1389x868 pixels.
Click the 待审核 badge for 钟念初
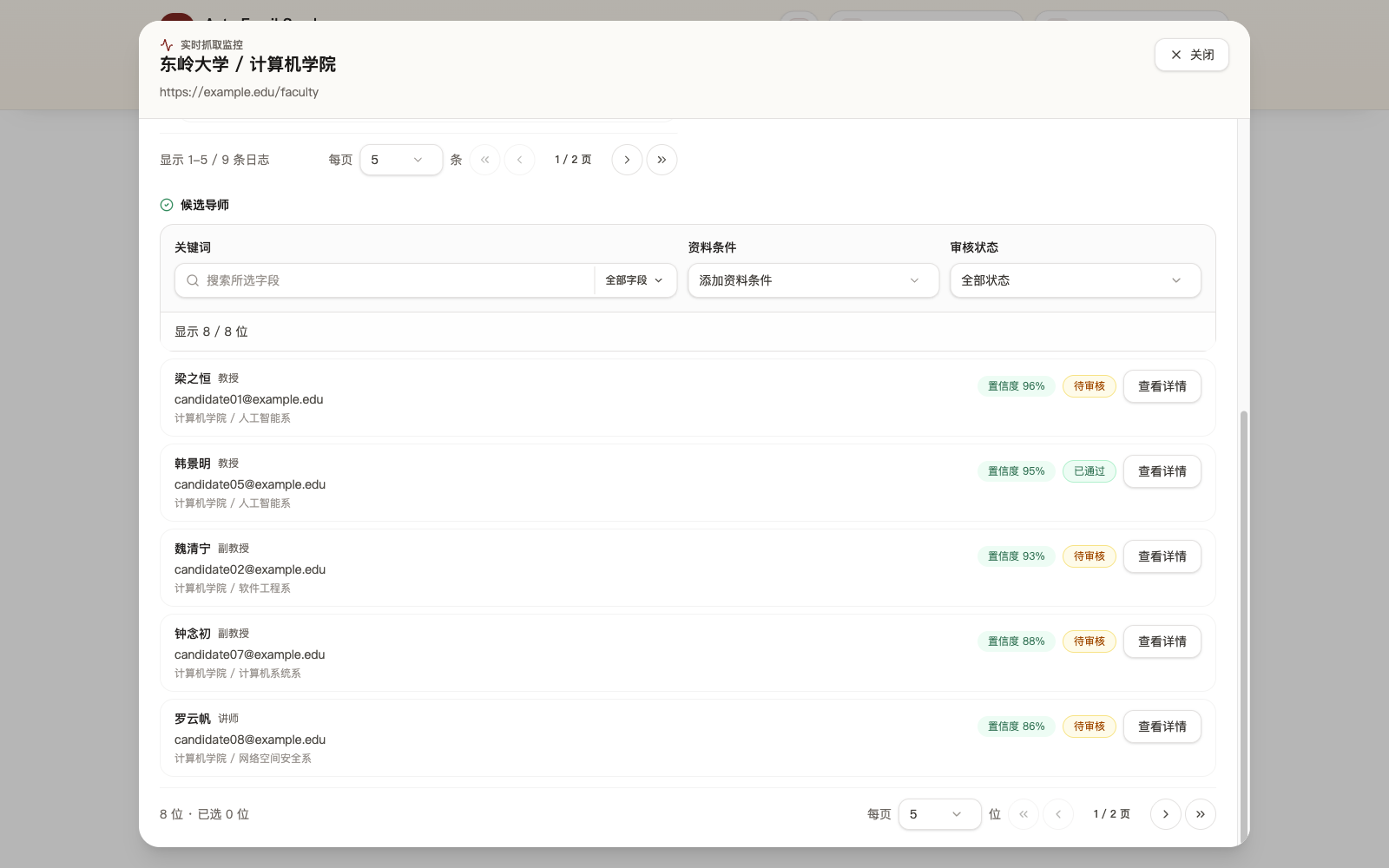click(x=1089, y=641)
